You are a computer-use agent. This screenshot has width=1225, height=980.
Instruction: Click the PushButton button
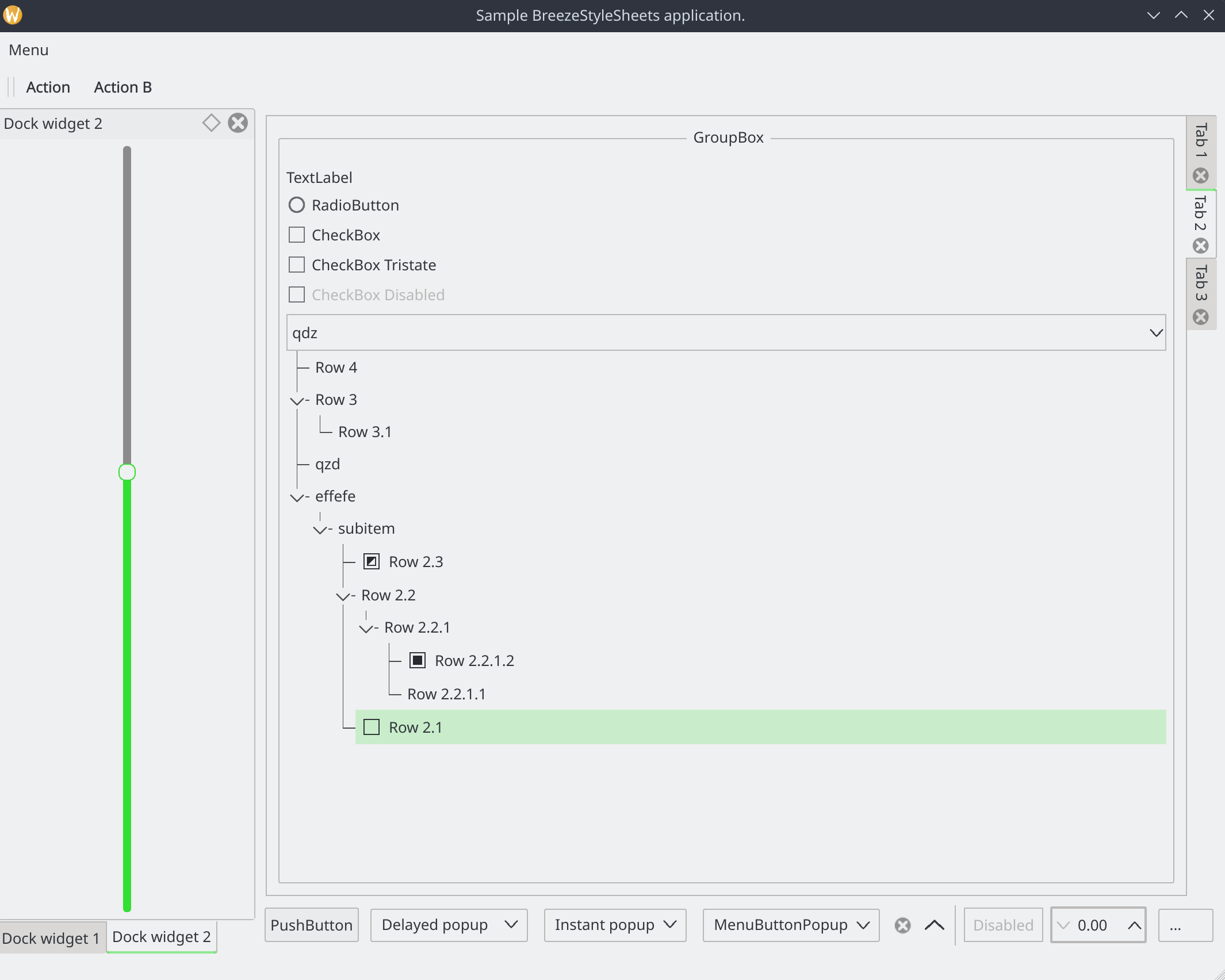tap(312, 925)
